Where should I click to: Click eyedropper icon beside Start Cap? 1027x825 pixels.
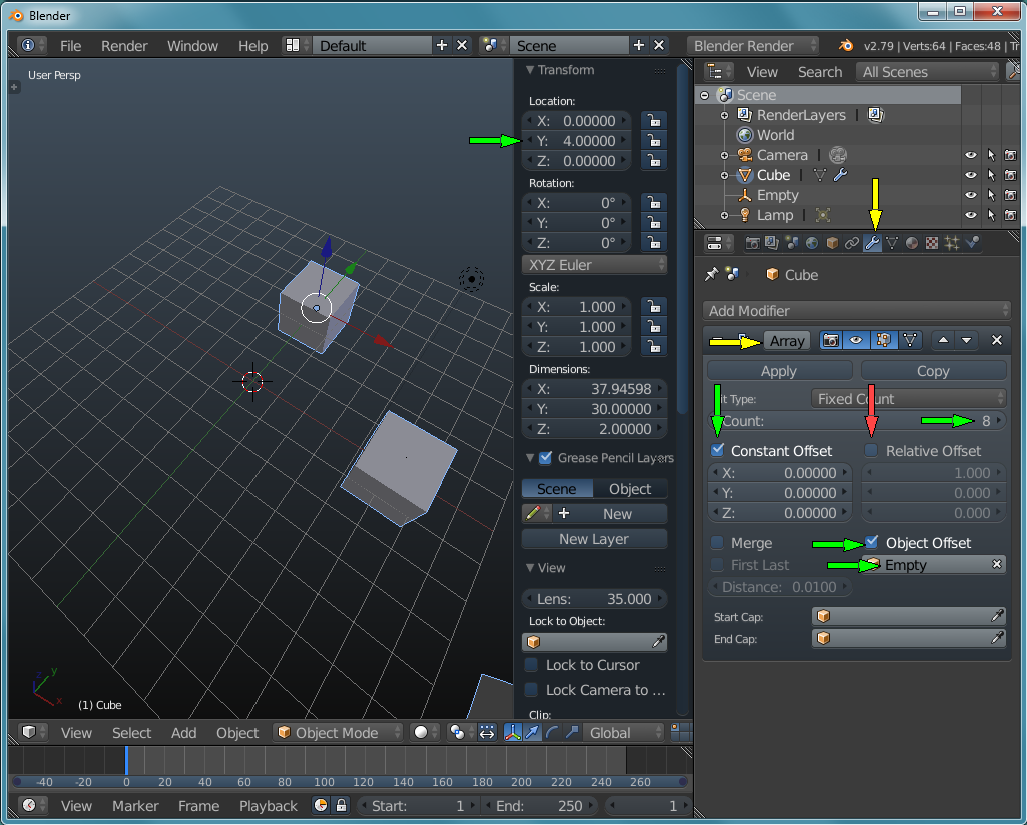(997, 616)
